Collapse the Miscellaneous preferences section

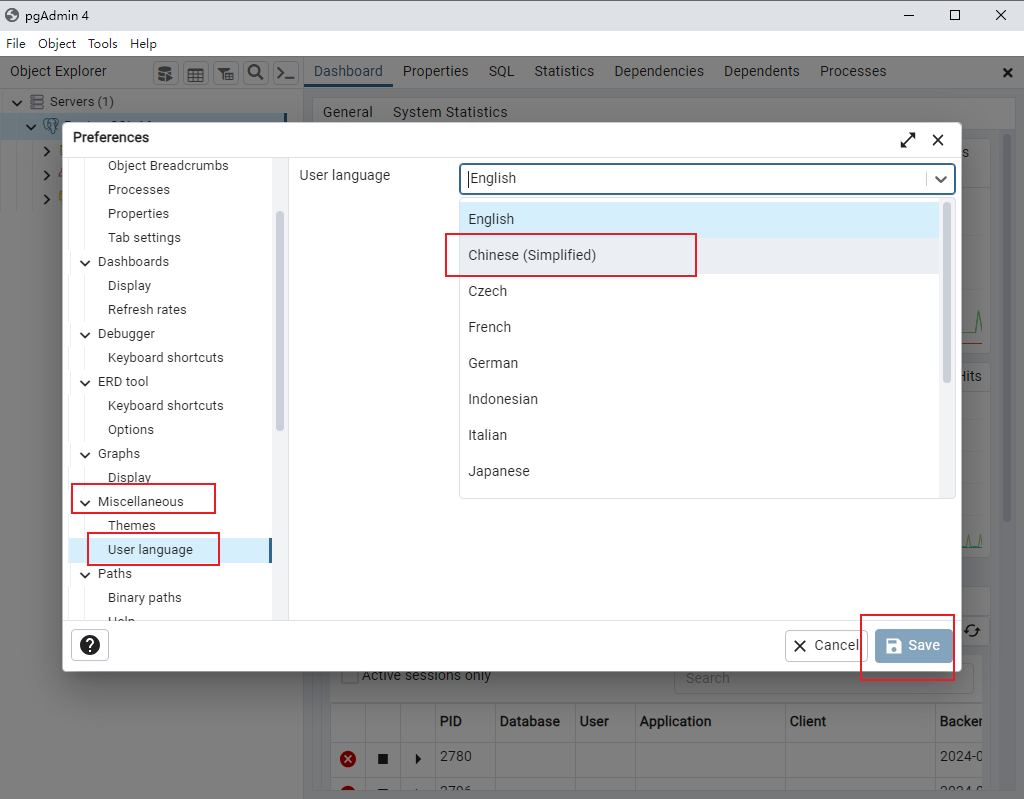point(85,501)
